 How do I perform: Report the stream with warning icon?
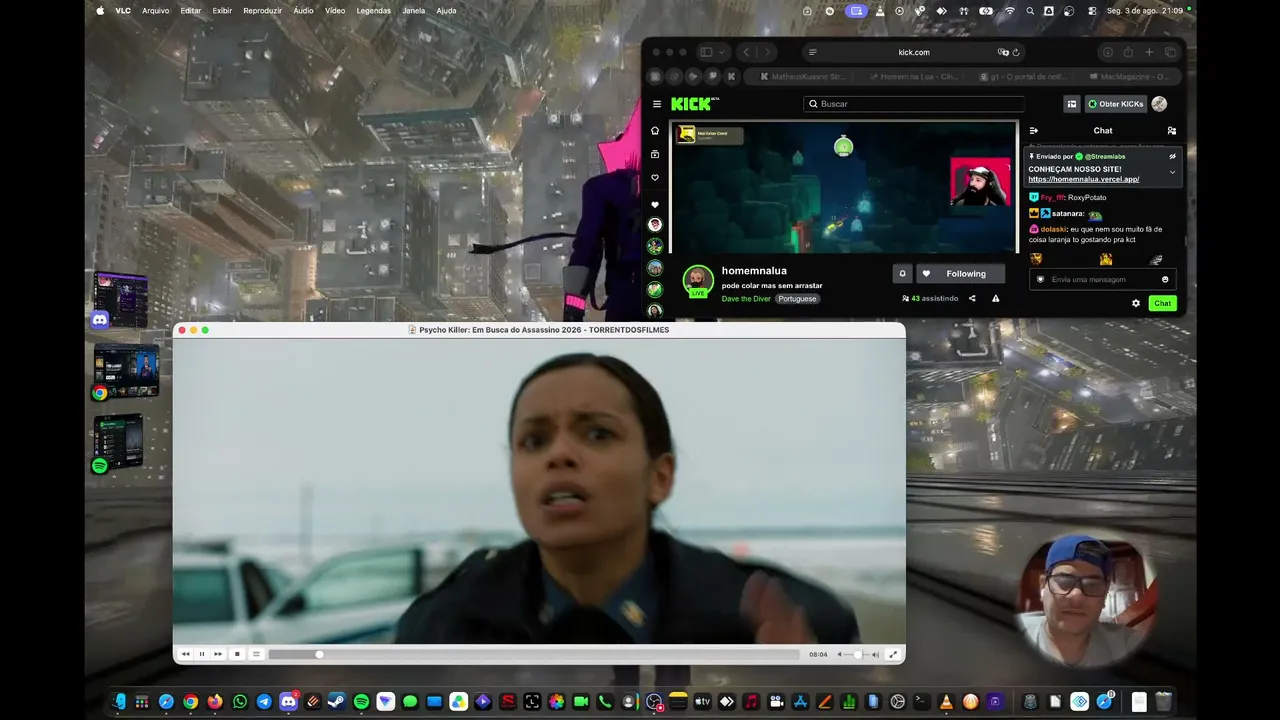[995, 298]
